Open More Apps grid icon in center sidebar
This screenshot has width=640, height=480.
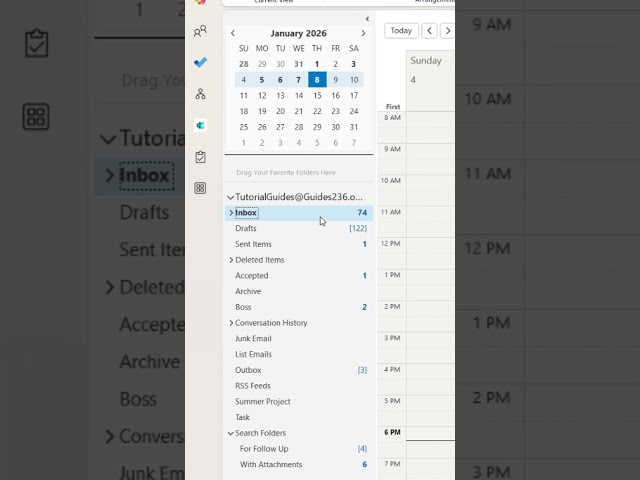click(200, 188)
